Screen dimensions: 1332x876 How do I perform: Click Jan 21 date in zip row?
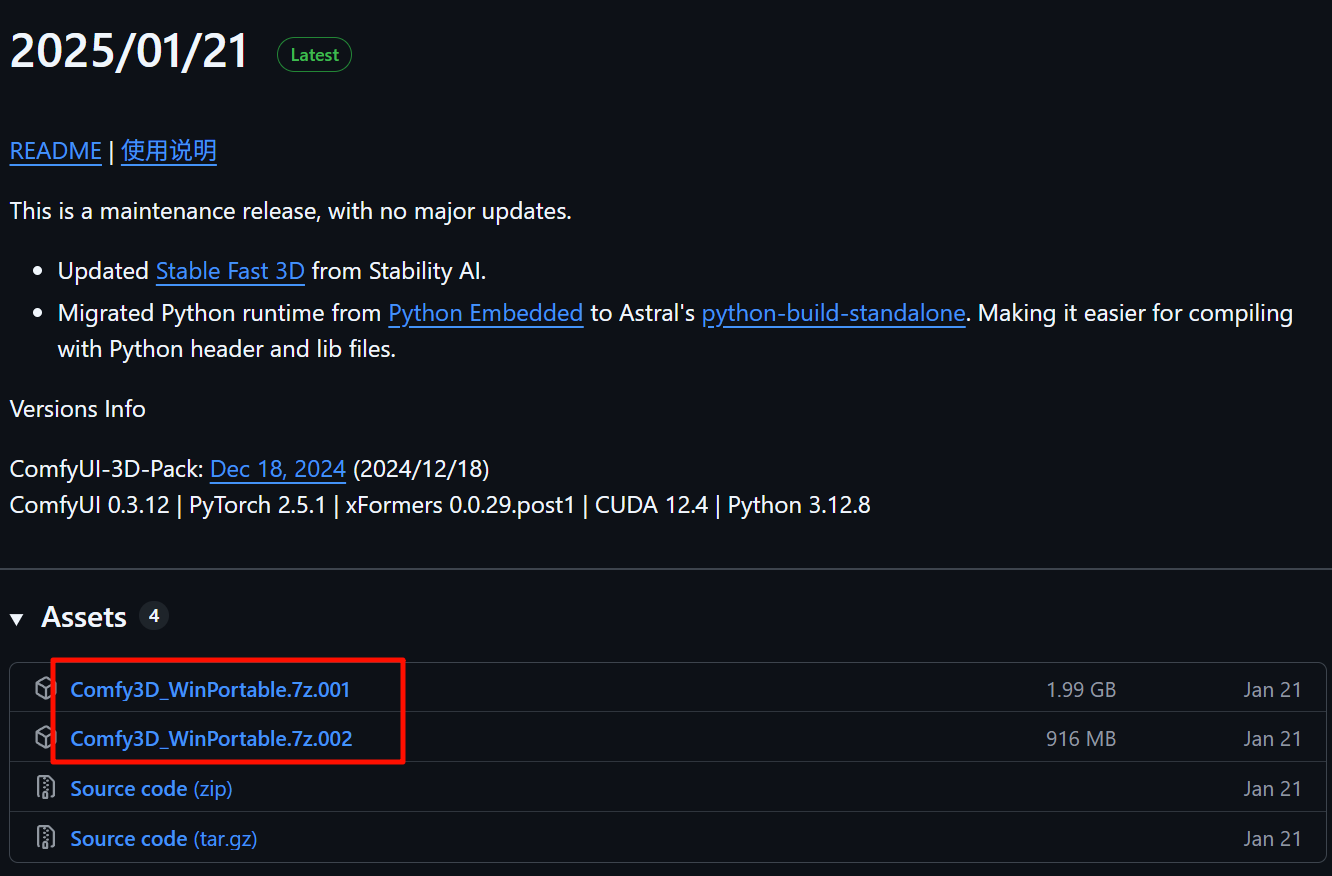click(x=1272, y=789)
